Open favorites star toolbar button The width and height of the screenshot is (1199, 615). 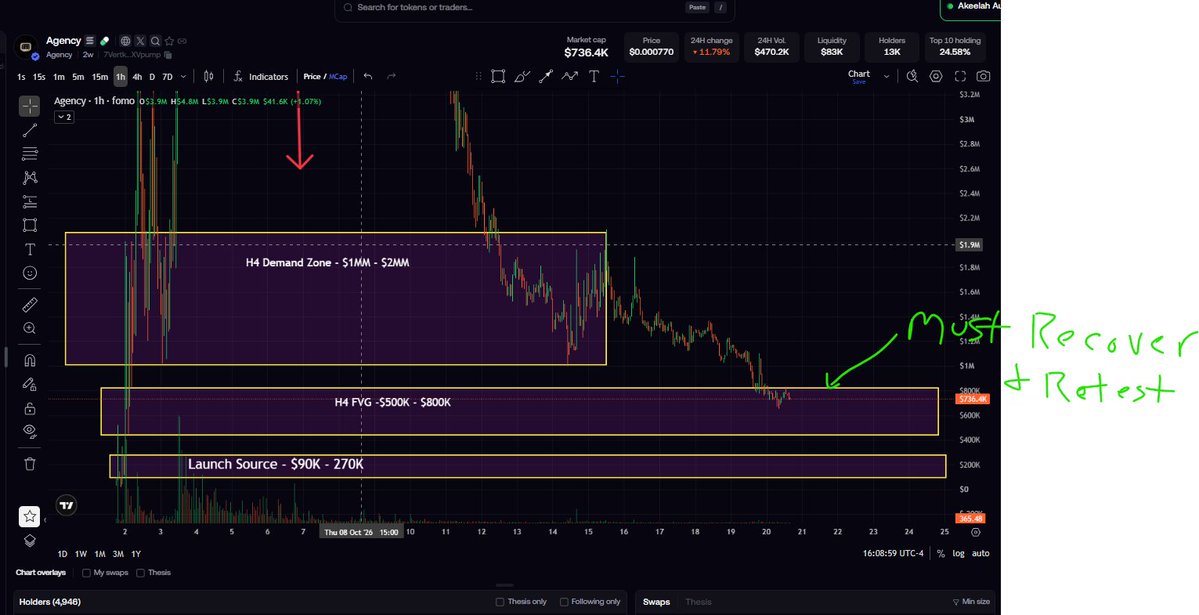click(29, 516)
